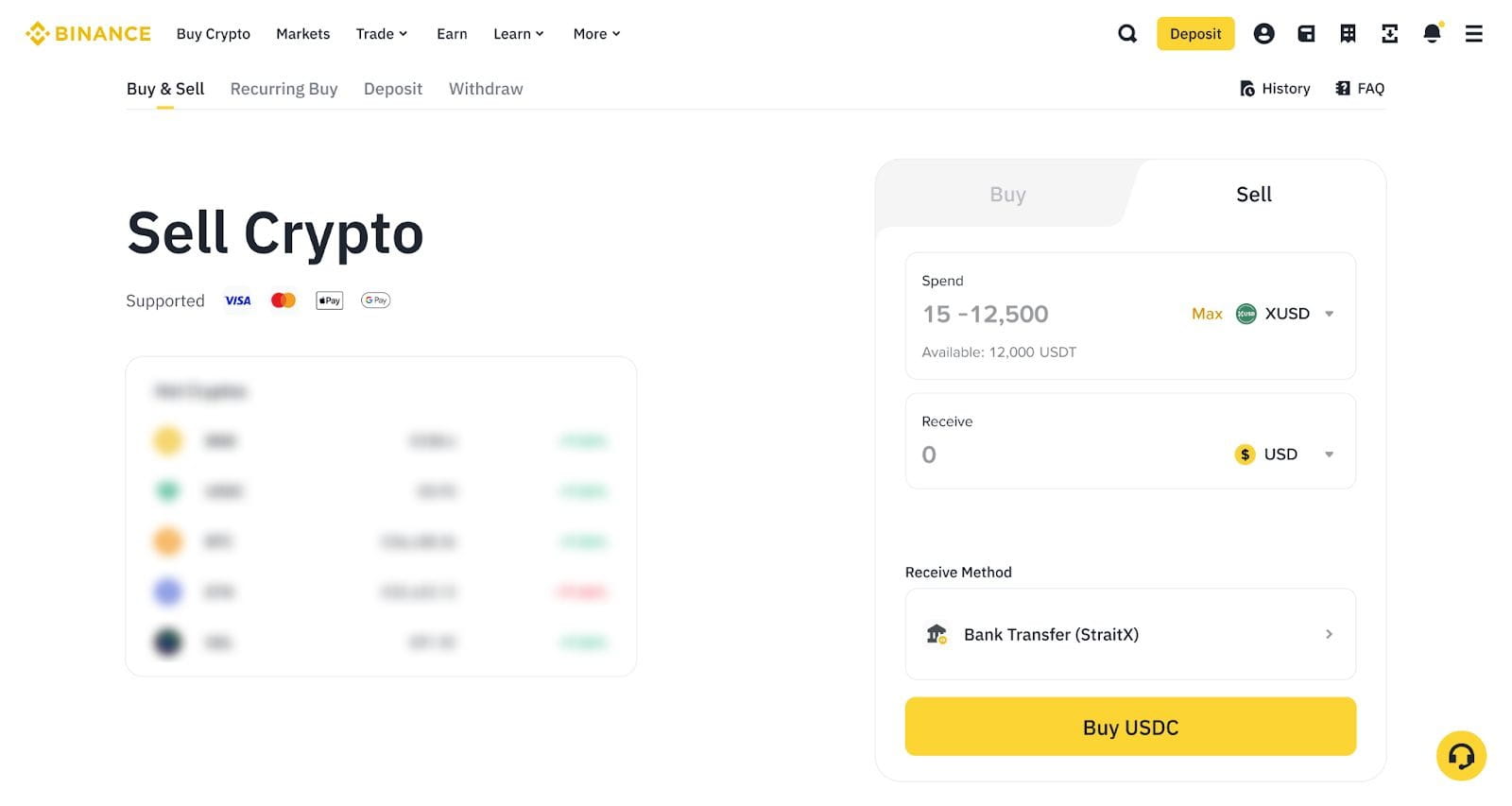The image size is (1512, 806).
Task: Switch to the Buy tab
Action: (x=1007, y=194)
